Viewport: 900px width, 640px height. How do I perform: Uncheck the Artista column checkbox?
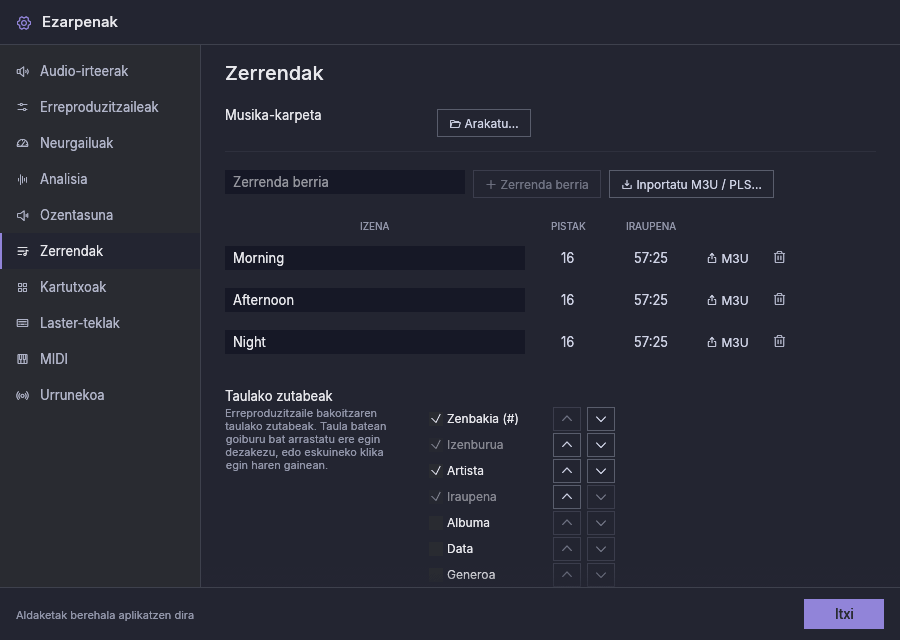tap(436, 471)
